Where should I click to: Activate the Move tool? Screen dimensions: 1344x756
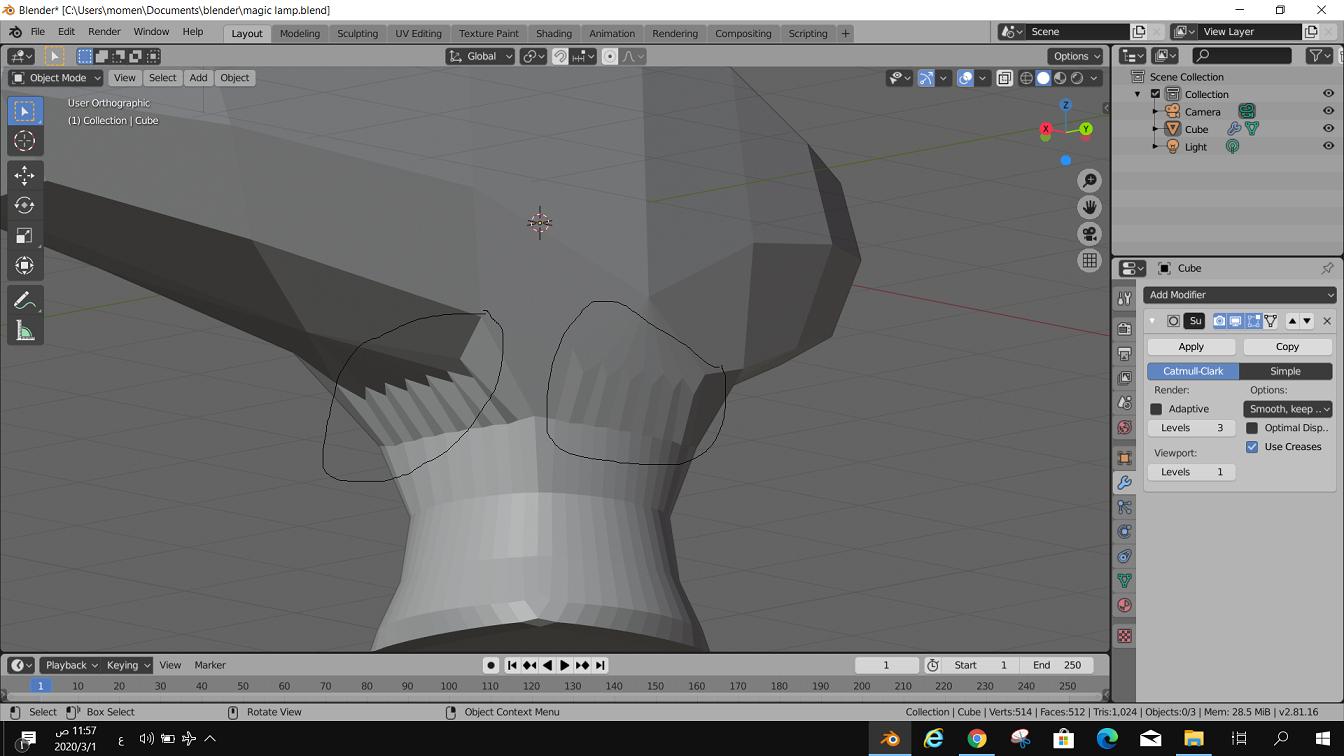pyautogui.click(x=25, y=175)
